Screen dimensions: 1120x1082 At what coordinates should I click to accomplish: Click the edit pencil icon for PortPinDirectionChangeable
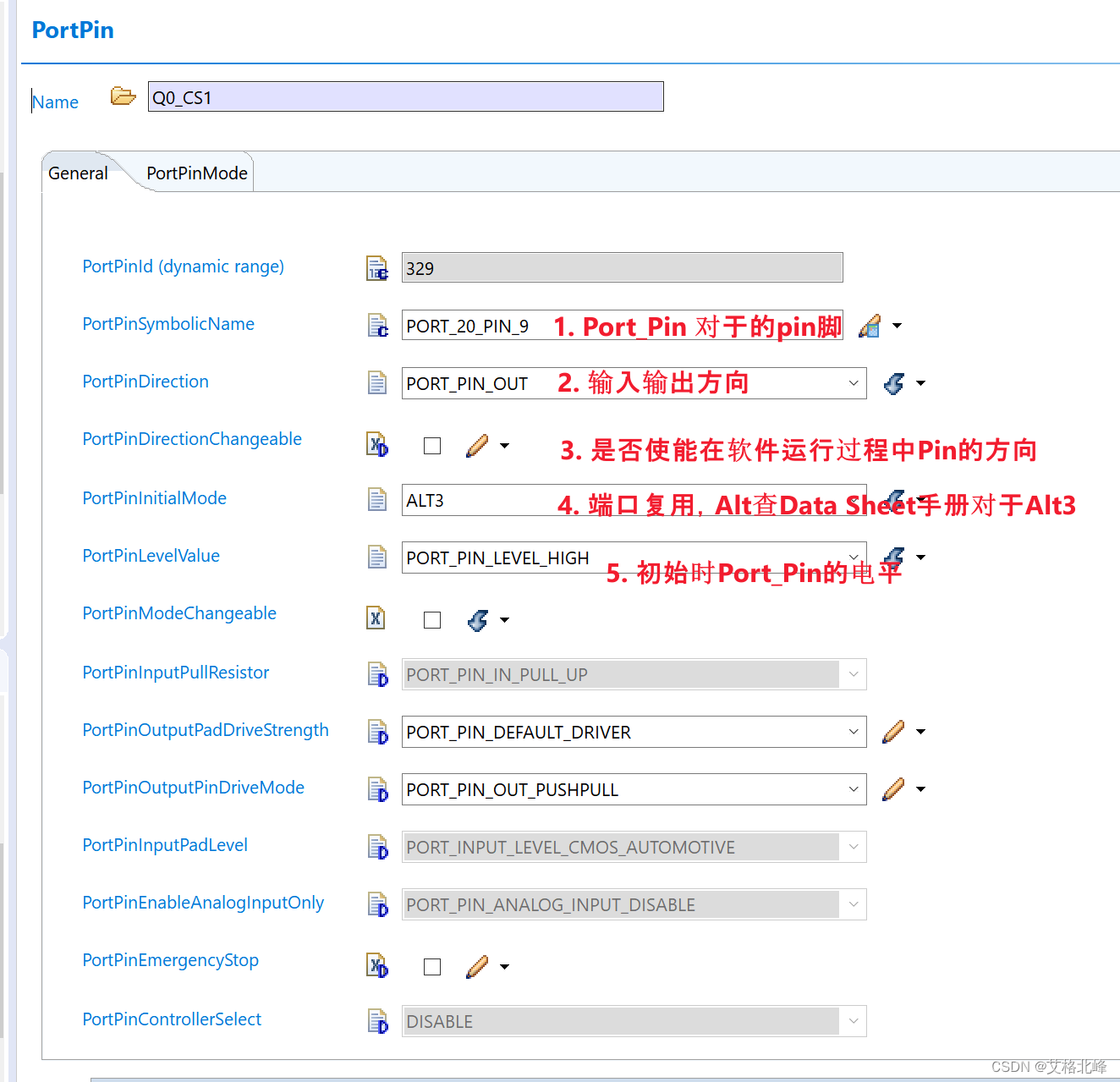tap(478, 445)
